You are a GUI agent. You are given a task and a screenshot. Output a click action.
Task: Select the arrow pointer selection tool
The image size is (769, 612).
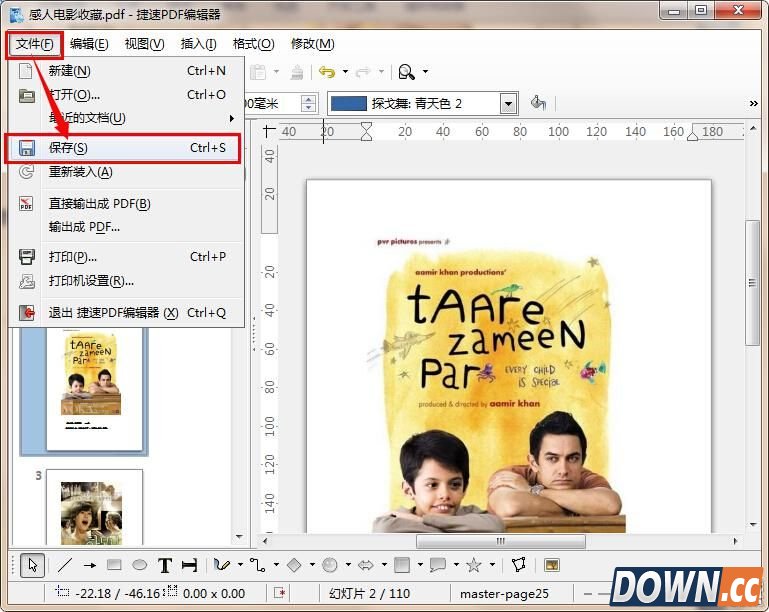(x=32, y=565)
